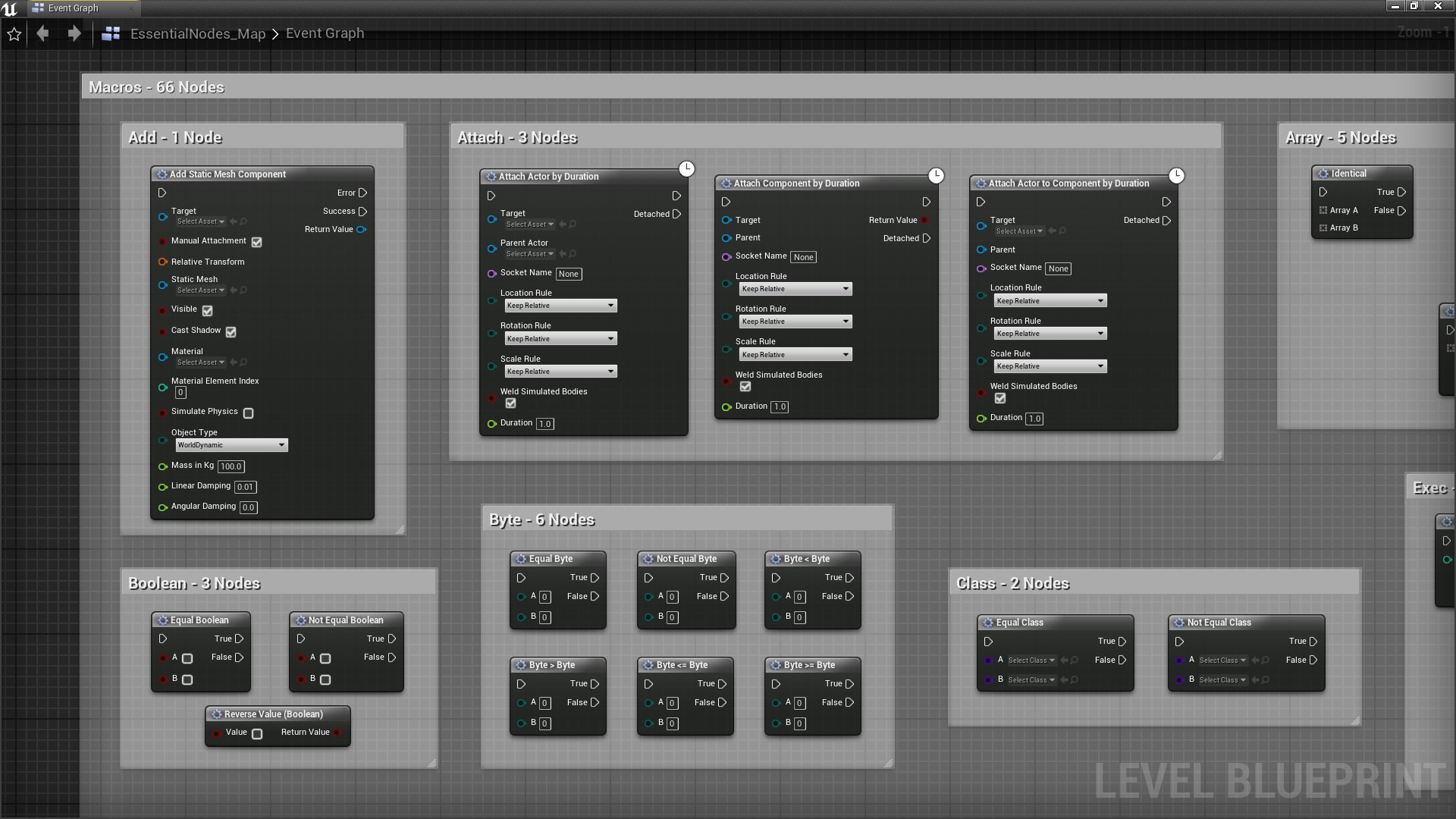This screenshot has width=1456, height=819.
Task: Click Linear Damping value field
Action: click(x=245, y=487)
